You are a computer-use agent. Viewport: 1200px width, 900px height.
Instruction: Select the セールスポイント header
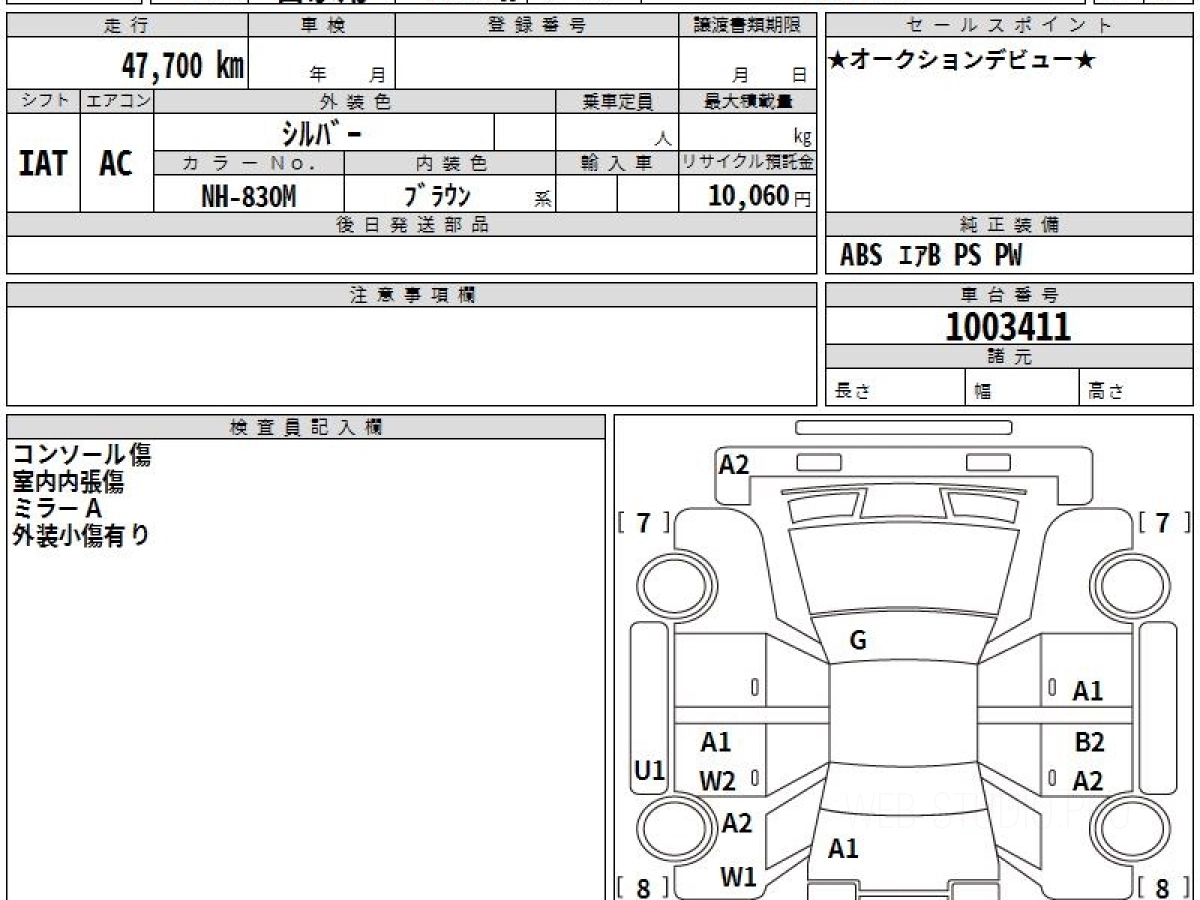1010,26
